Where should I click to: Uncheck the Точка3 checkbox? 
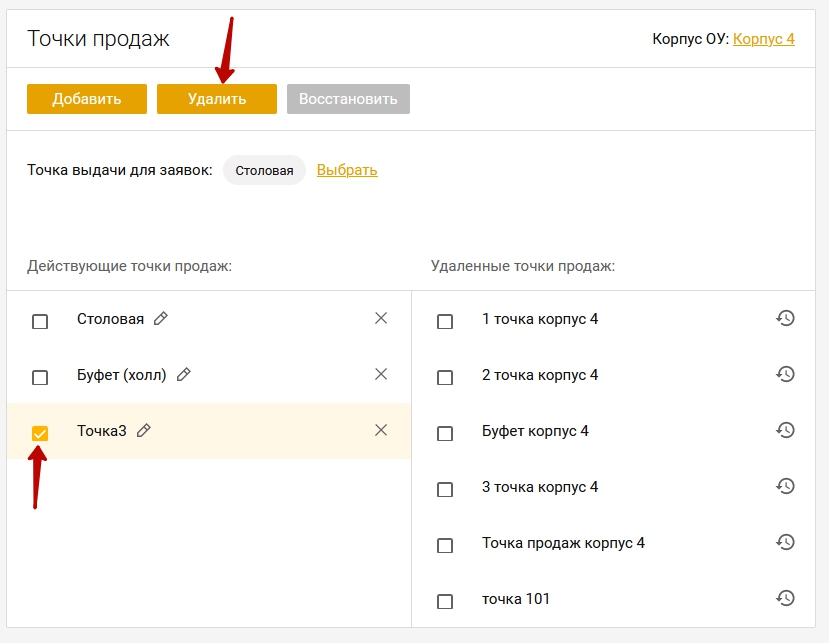pos(40,434)
